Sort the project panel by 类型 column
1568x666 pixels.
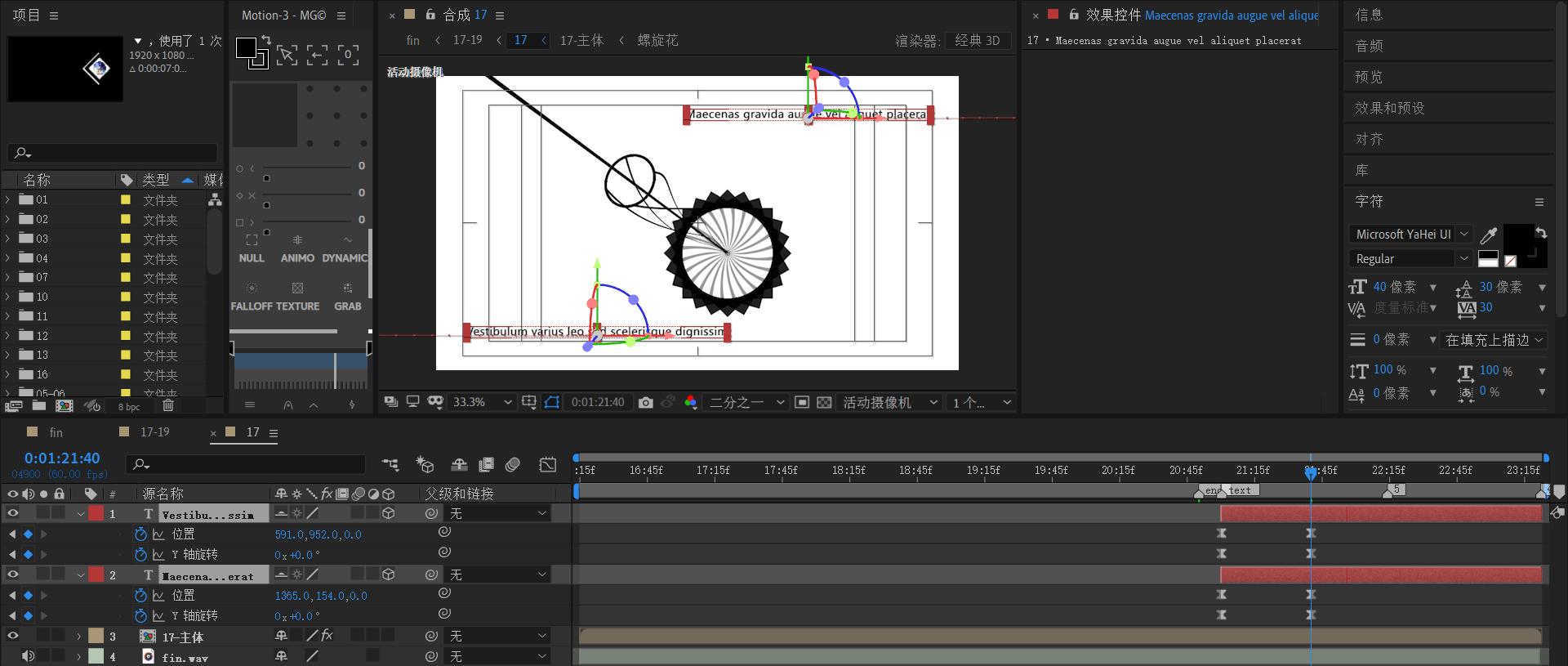tap(156, 180)
